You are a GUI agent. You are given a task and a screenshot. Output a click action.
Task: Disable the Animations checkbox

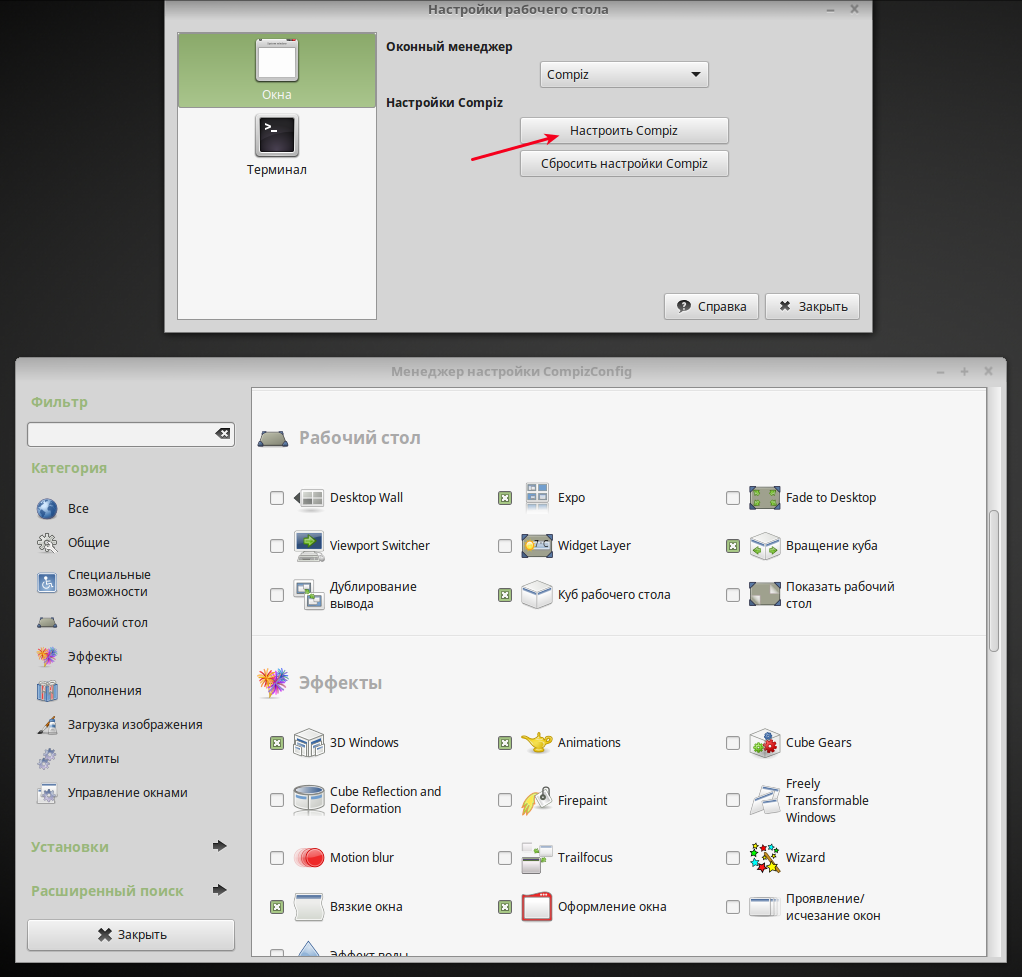pos(505,743)
